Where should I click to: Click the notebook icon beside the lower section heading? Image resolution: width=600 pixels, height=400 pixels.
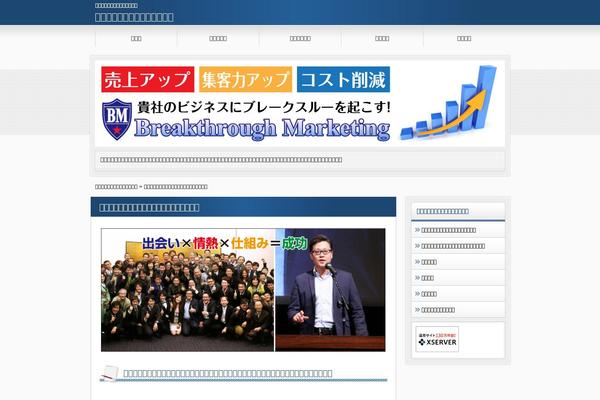click(x=109, y=374)
